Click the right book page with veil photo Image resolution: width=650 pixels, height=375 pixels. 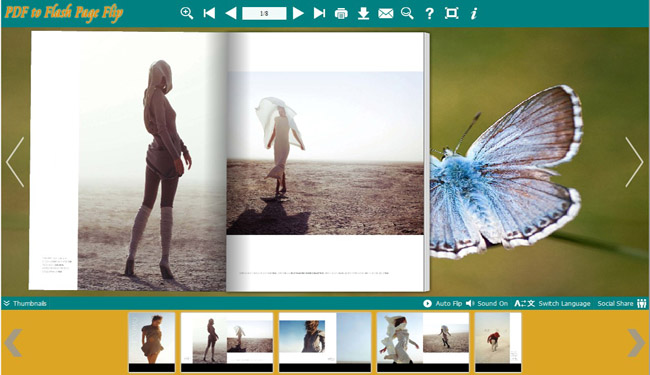point(326,162)
